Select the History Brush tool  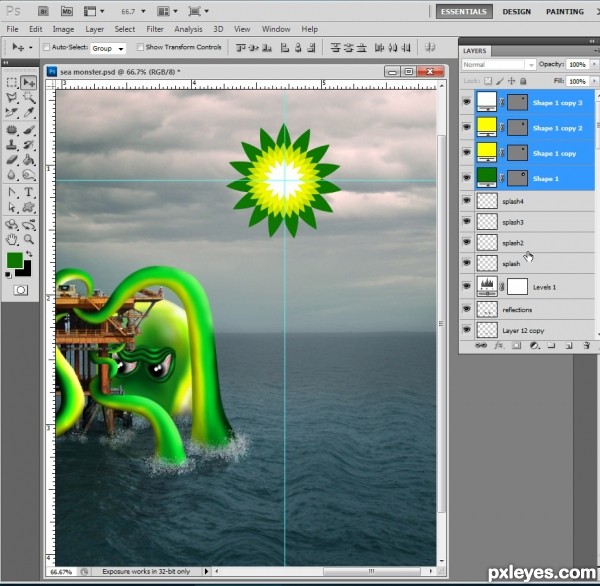pyautogui.click(x=29, y=145)
